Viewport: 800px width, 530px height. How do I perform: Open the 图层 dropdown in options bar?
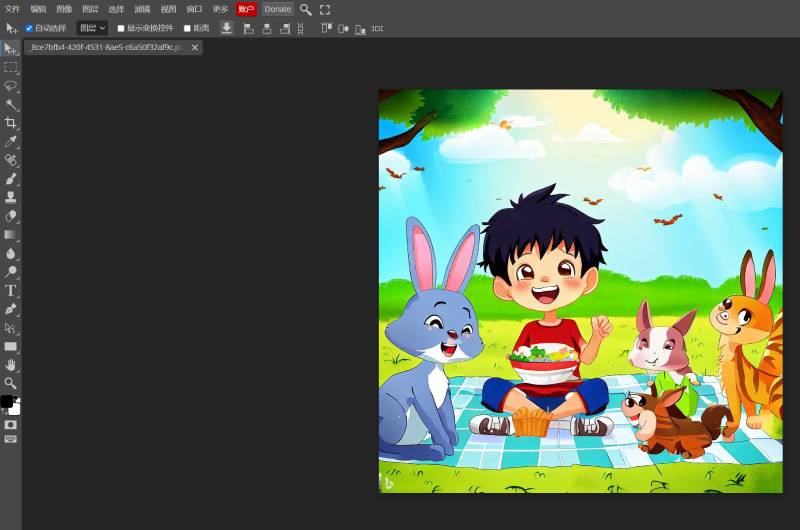[92, 28]
